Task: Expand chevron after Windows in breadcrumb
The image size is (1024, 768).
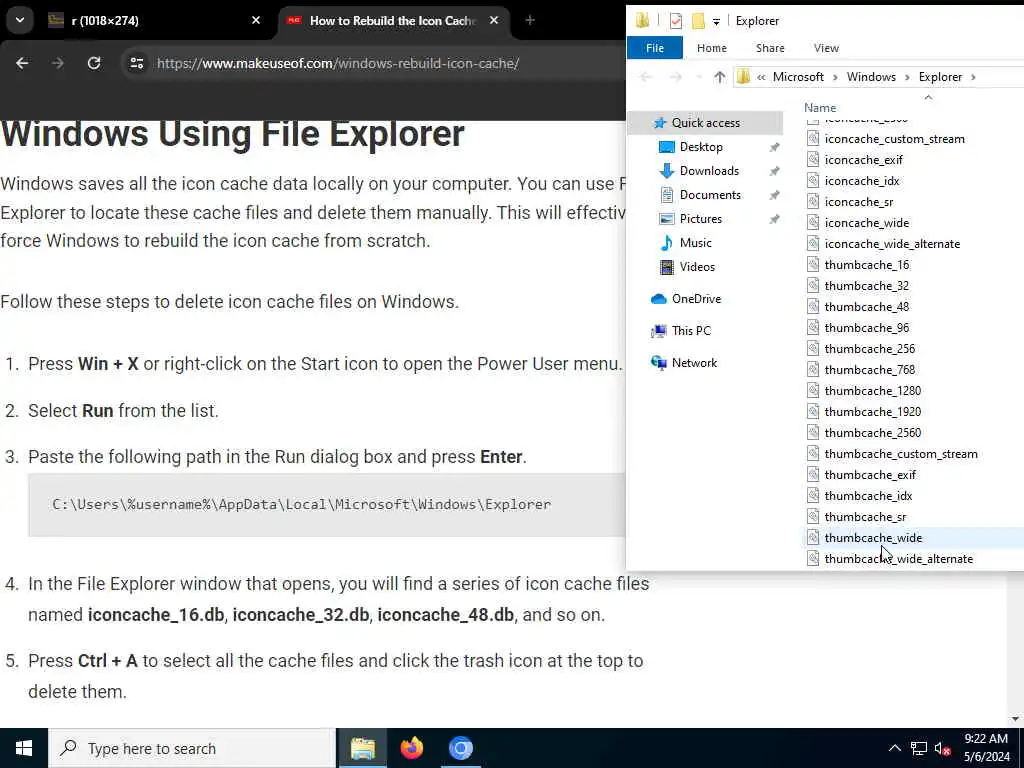Action: coord(907,77)
